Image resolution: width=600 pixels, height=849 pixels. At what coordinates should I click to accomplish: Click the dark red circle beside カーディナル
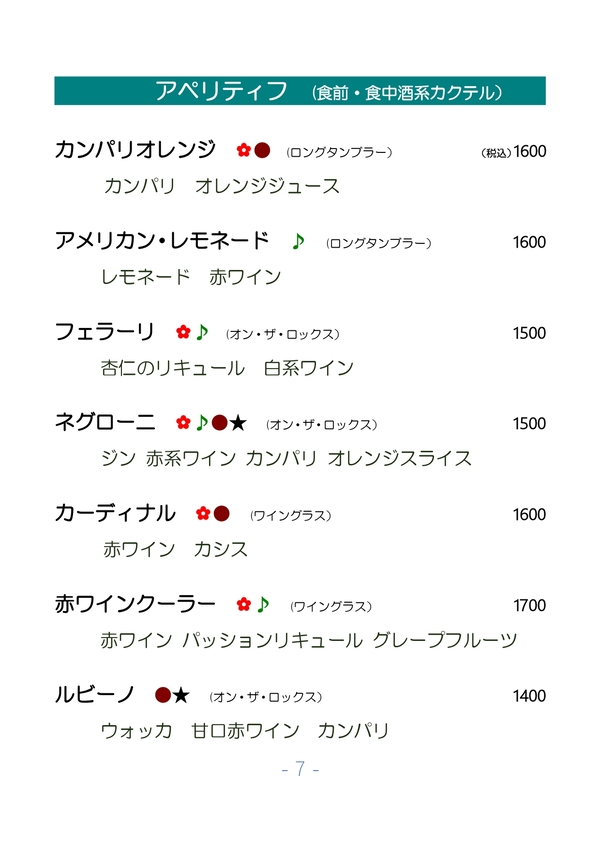[x=222, y=514]
